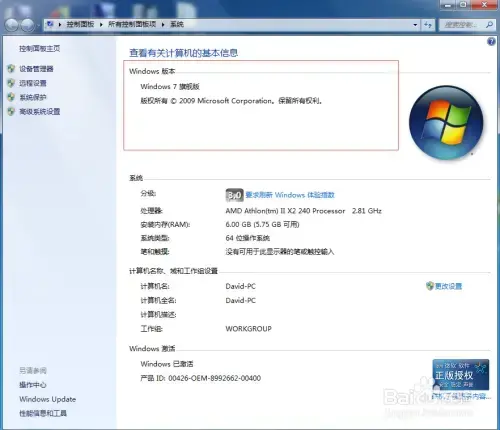Click the 3.0 experience index score badge
The height and width of the screenshot is (430, 500).
coord(234,195)
